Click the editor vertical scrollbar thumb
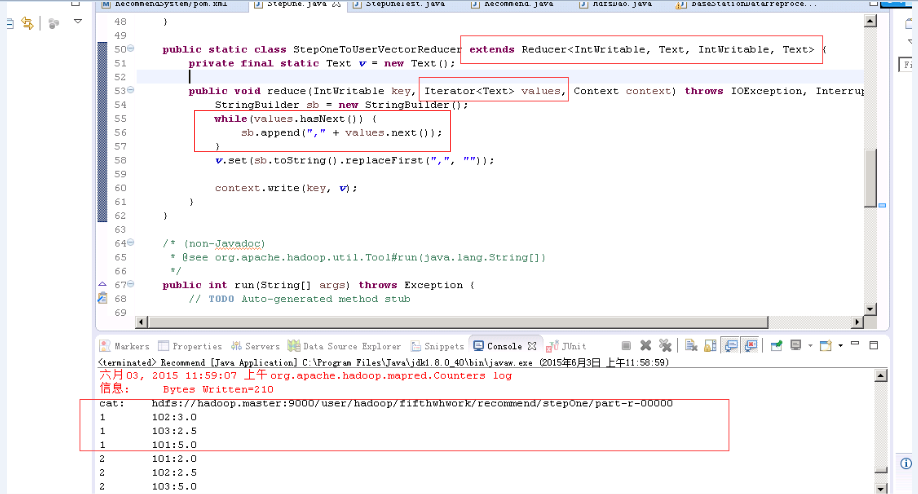 tap(870, 178)
